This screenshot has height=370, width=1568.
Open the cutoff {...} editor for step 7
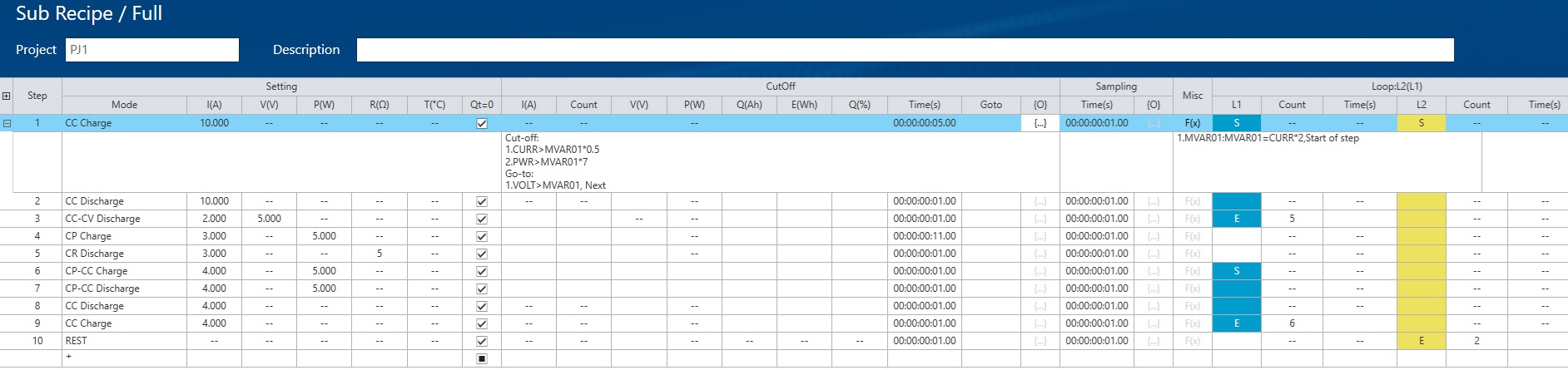pyautogui.click(x=1040, y=289)
